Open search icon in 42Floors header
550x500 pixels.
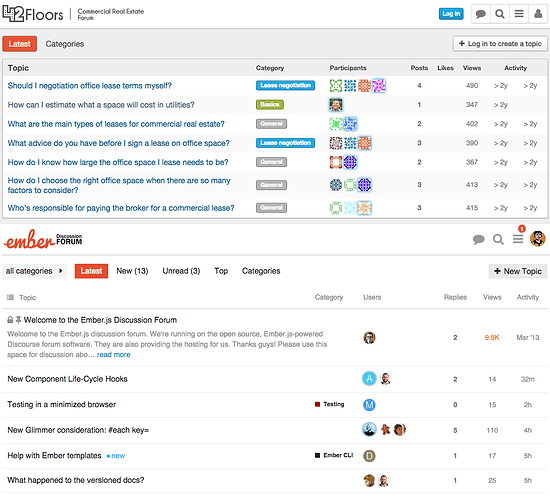499,14
